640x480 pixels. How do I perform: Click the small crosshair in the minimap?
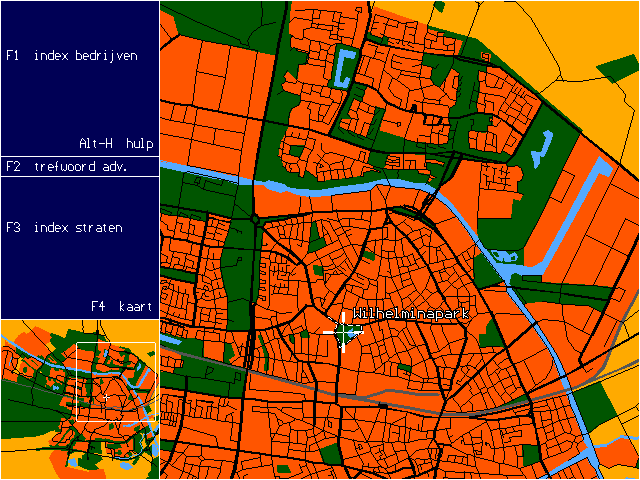[107, 397]
